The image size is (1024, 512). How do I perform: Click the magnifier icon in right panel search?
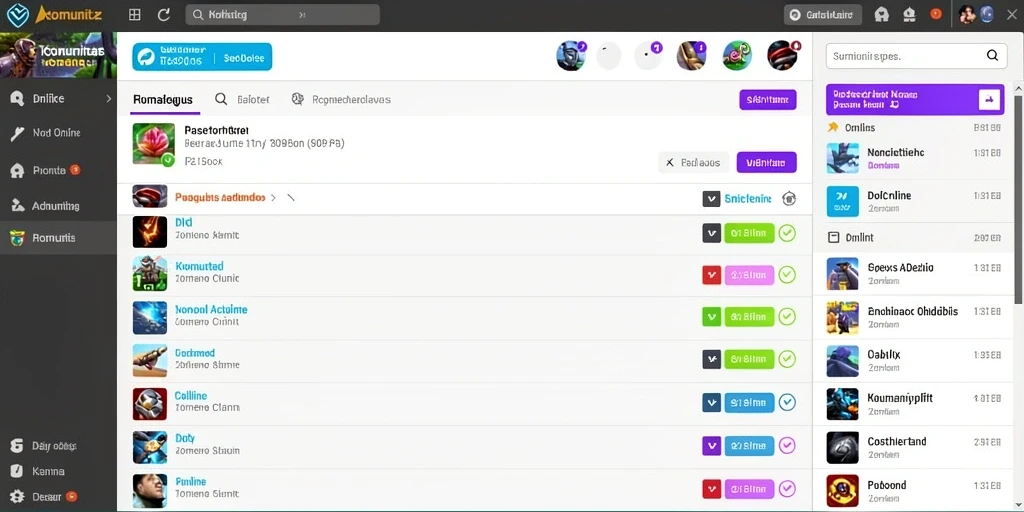(x=992, y=56)
